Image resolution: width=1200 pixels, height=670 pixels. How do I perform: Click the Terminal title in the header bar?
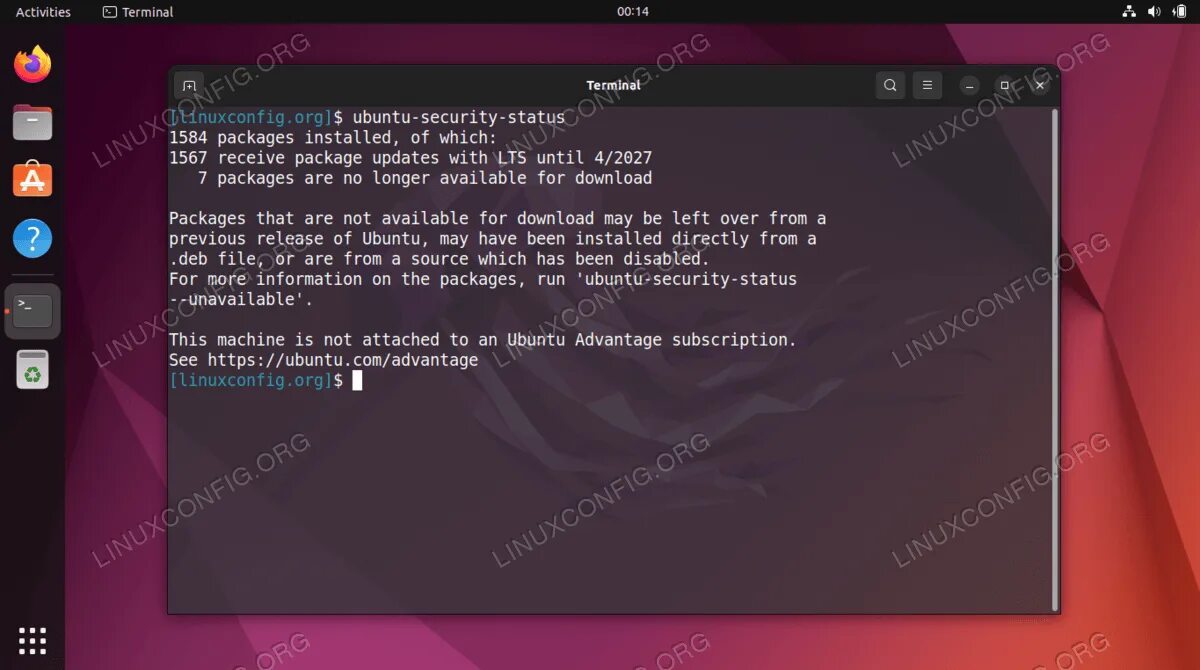click(614, 86)
